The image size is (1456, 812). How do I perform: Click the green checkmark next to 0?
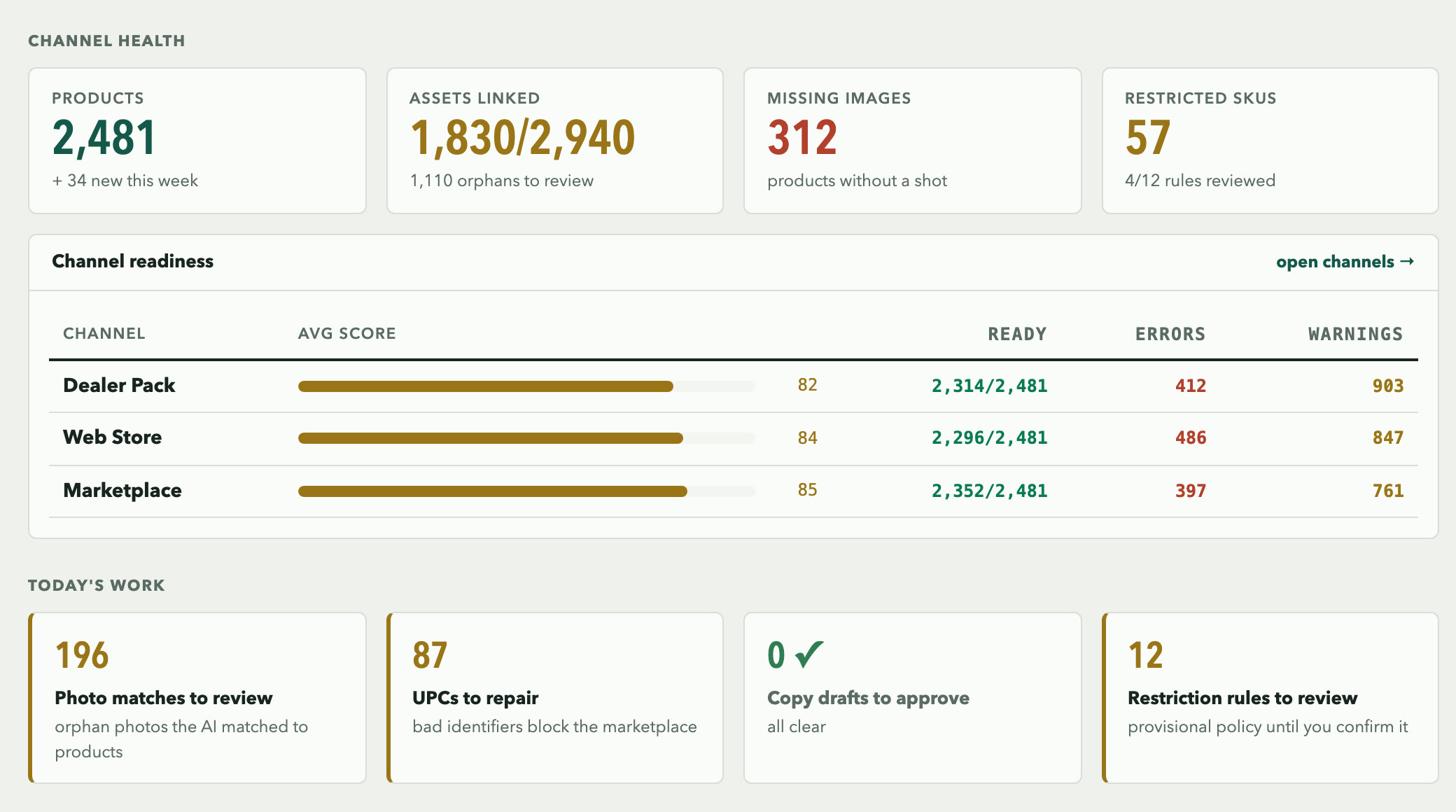(810, 654)
